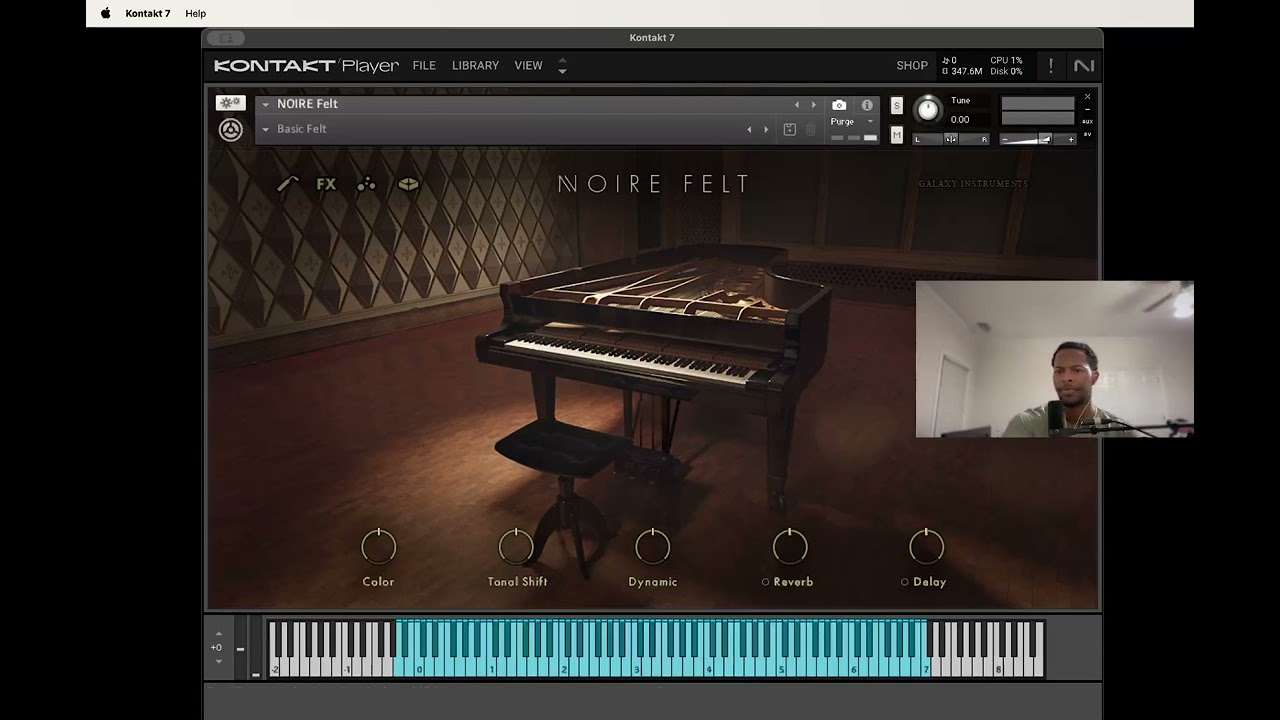
Task: Click the GALAXY INSTRUMENTS label
Action: coord(973,184)
